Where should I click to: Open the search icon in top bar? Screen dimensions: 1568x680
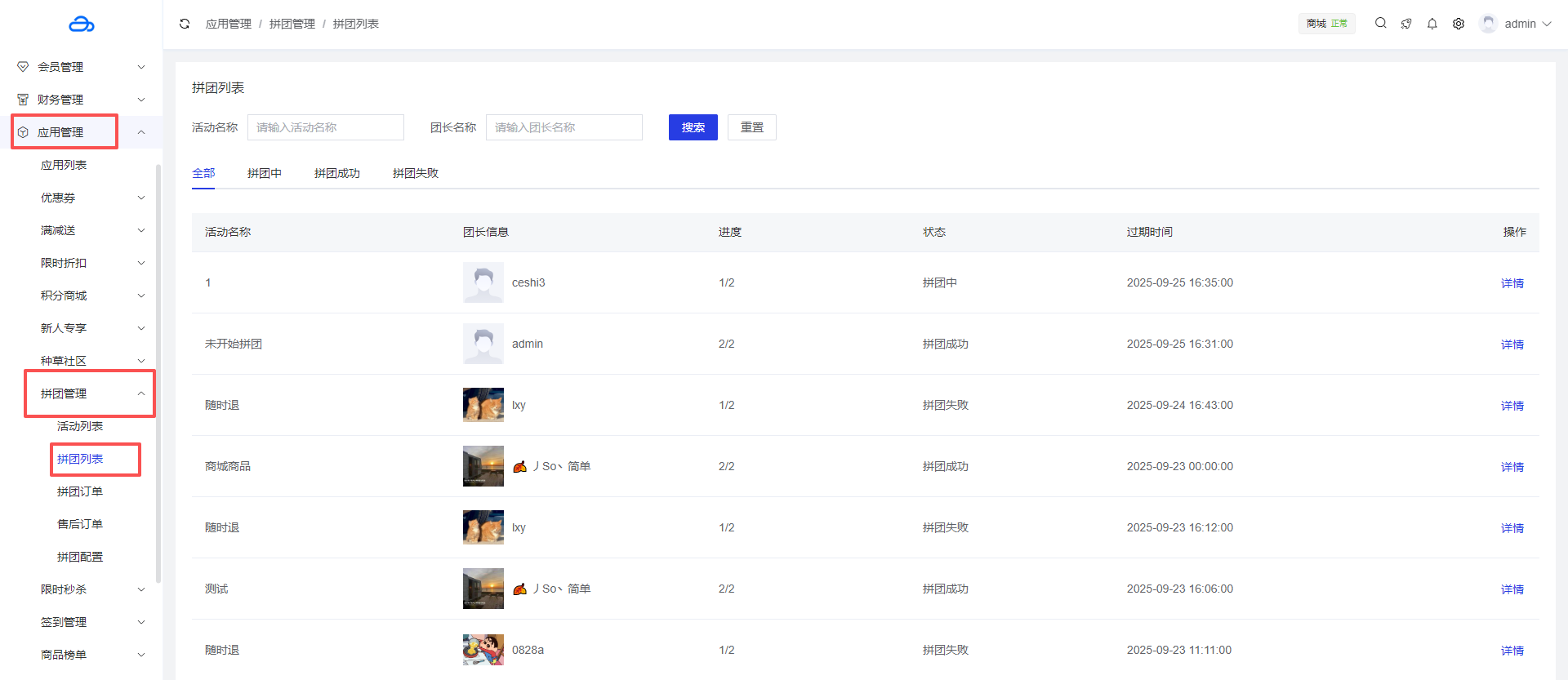point(1380,24)
